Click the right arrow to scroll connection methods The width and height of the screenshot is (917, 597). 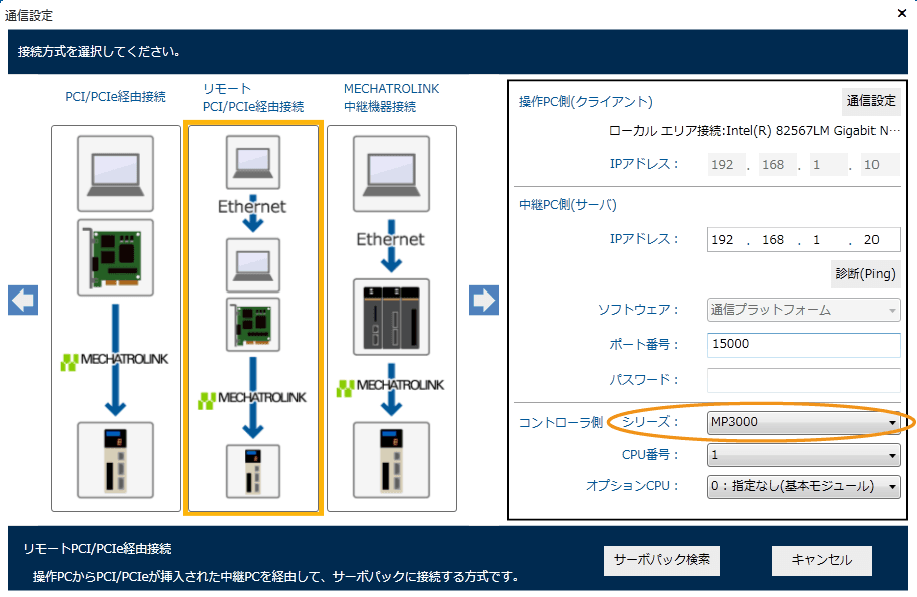(484, 300)
